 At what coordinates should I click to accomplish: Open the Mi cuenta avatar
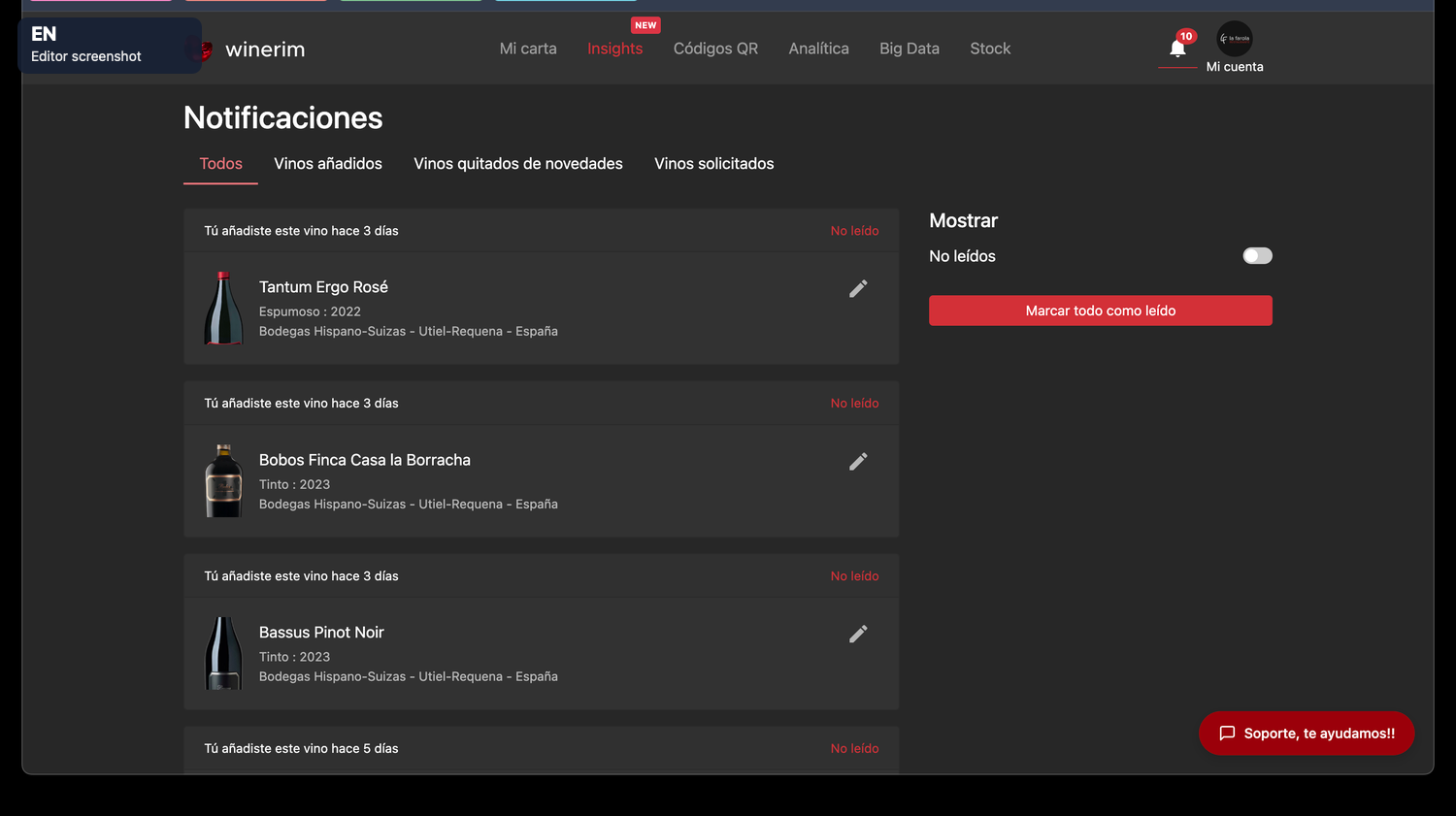pyautogui.click(x=1235, y=39)
